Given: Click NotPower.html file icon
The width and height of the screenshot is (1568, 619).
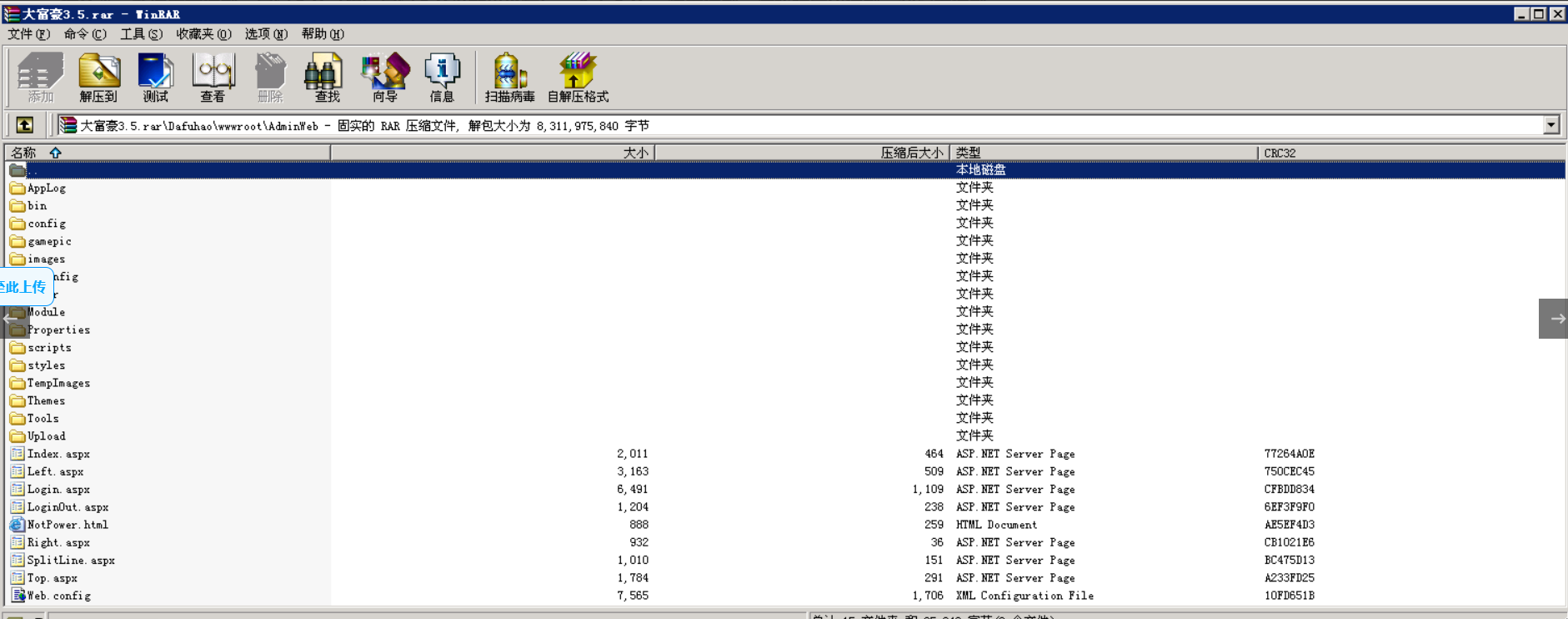Looking at the screenshot, I should [x=18, y=525].
